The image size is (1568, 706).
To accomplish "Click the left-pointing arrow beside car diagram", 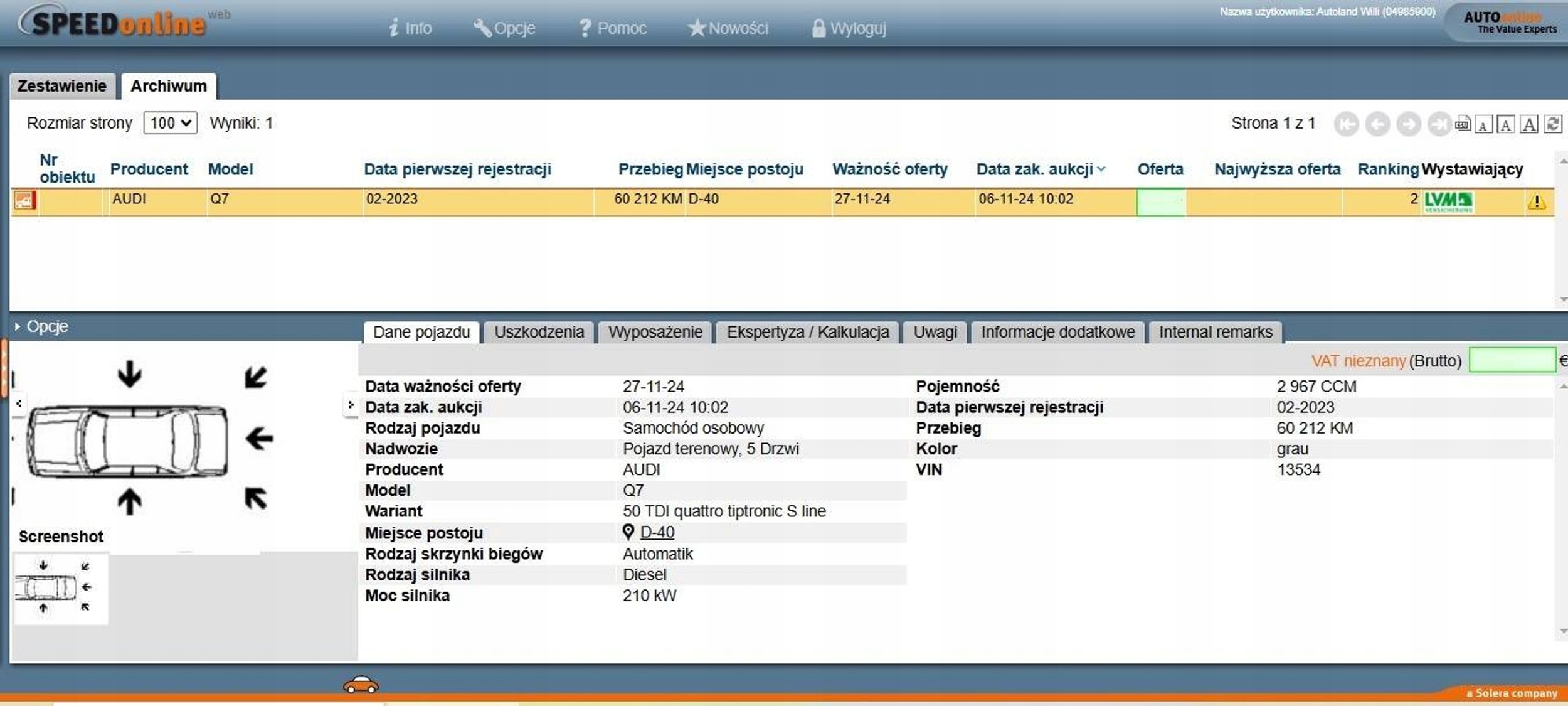I will 259,438.
